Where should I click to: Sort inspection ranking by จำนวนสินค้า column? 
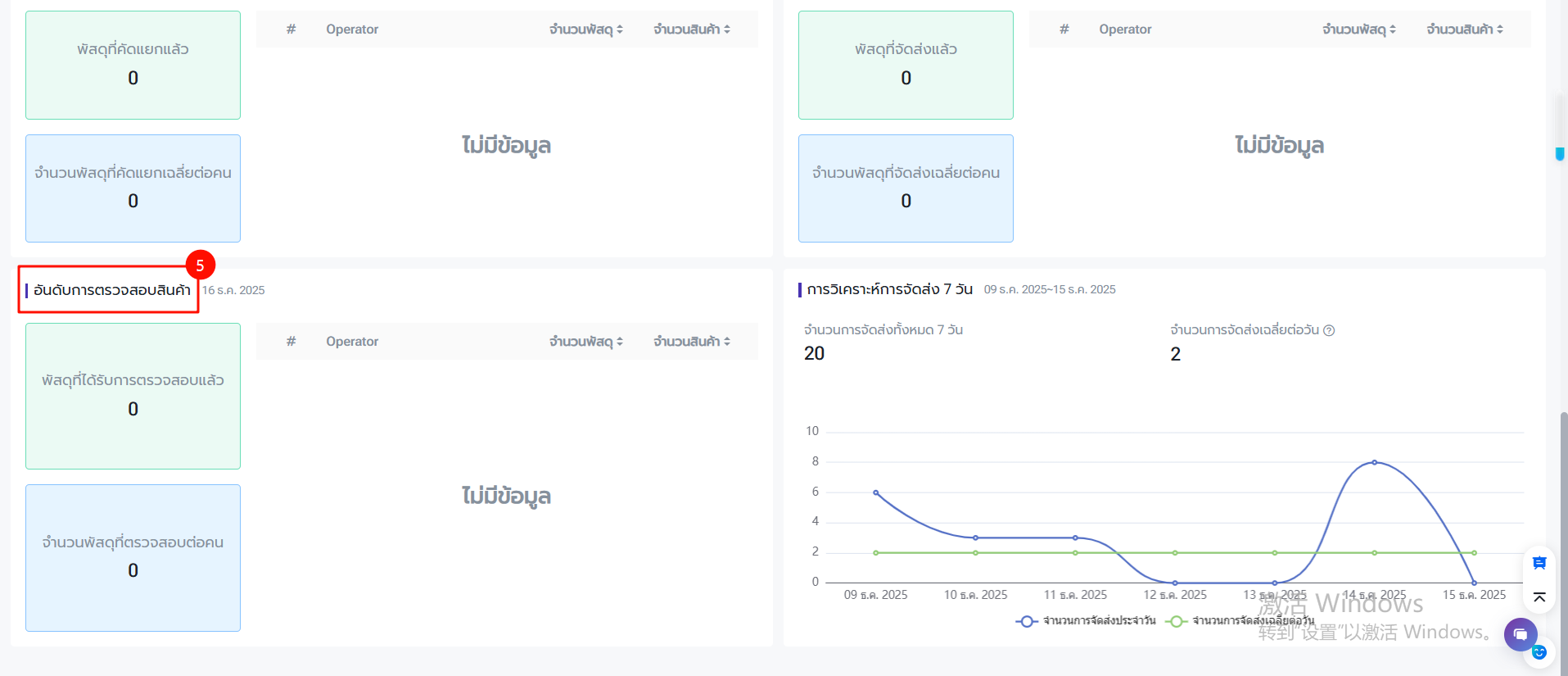tap(692, 342)
